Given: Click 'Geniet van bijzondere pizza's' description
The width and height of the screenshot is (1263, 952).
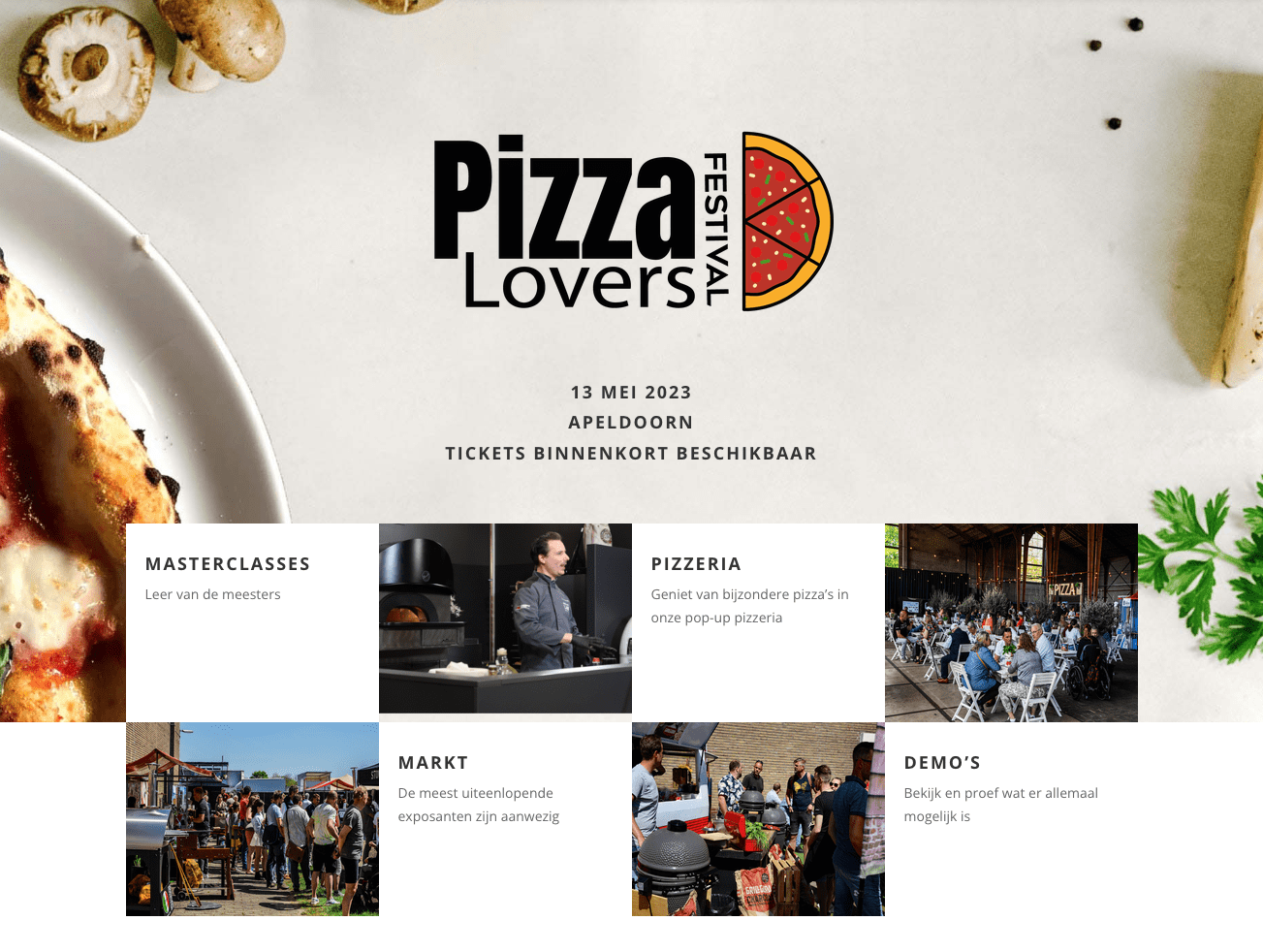Looking at the screenshot, I should click(x=749, y=606).
